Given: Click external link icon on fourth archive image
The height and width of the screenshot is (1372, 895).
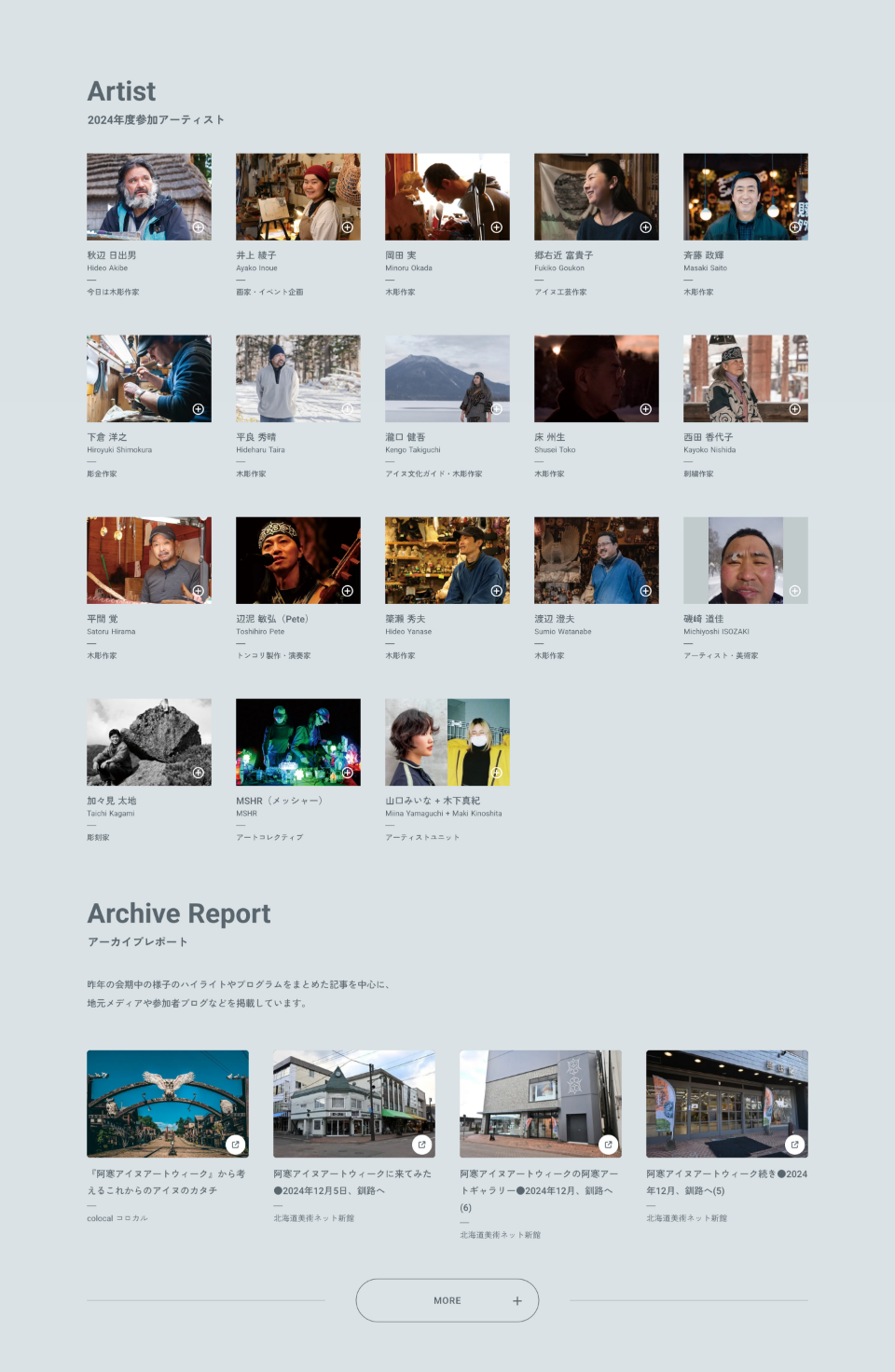Looking at the screenshot, I should tap(795, 1145).
